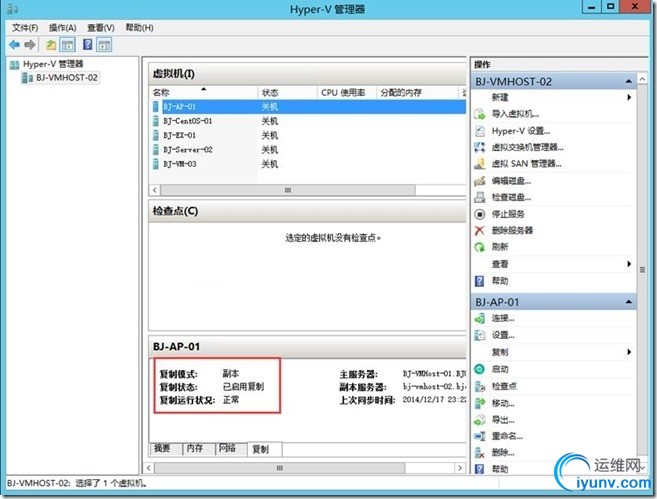
Task: Open the 查看(V) menu
Action: tap(101, 28)
